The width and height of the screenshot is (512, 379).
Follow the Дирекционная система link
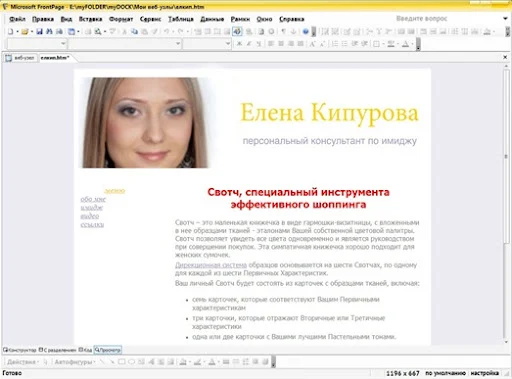pyautogui.click(x=211, y=265)
